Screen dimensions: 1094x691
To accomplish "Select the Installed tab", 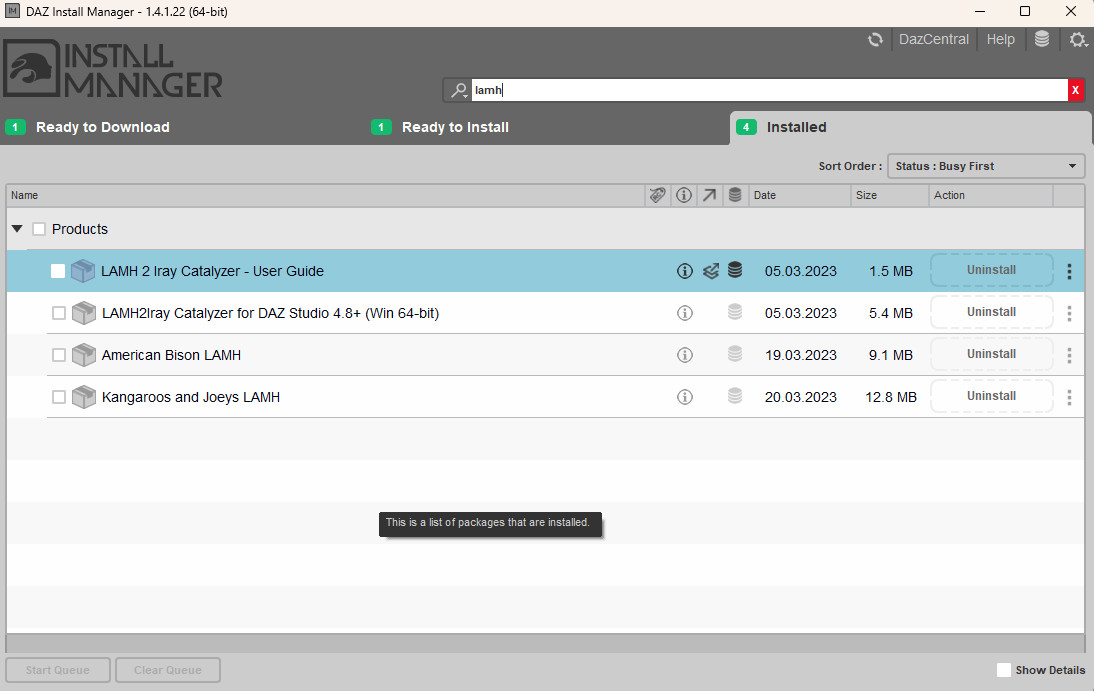I will click(x=910, y=127).
